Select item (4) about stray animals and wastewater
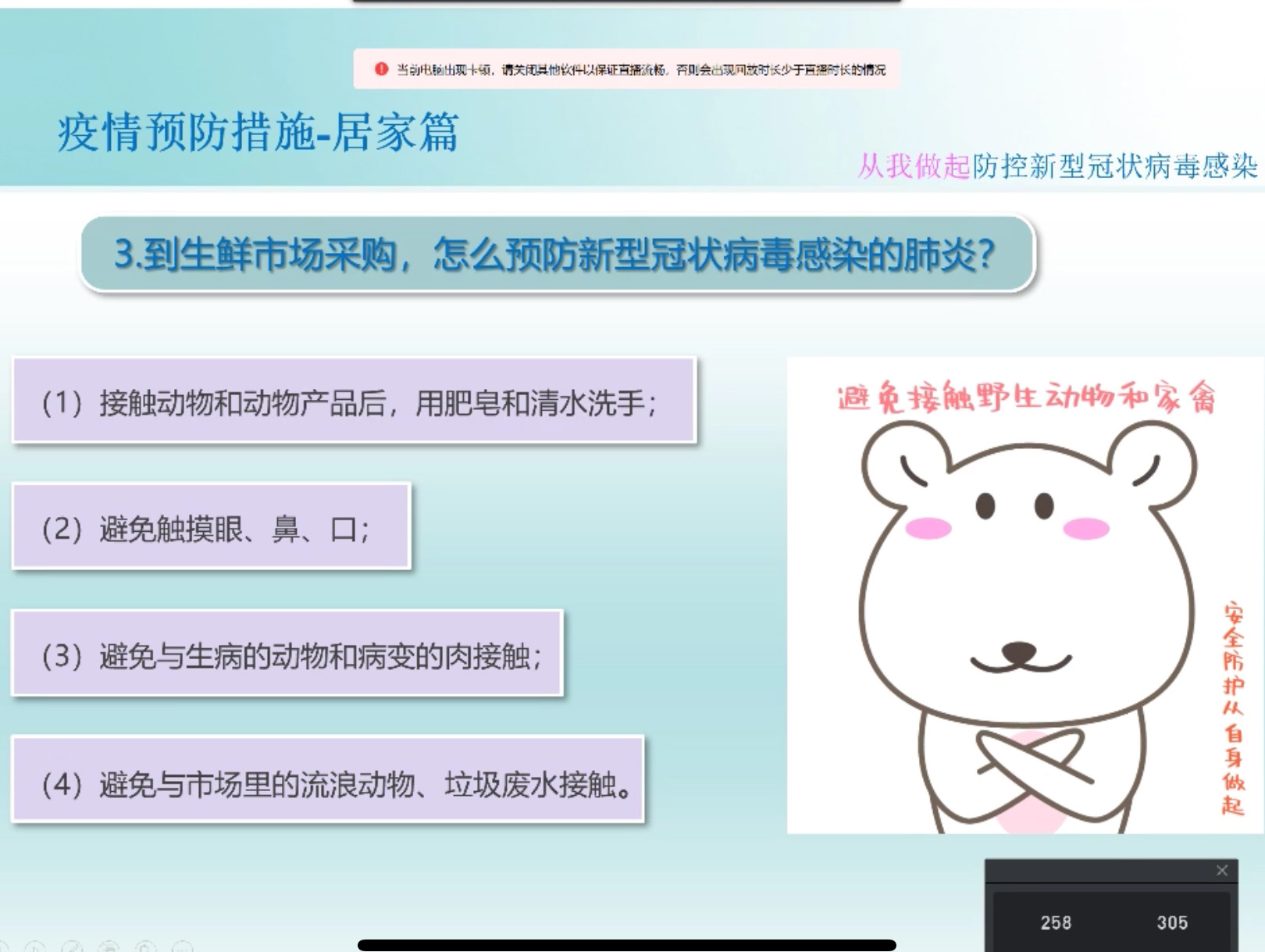The image size is (1265, 952). [x=328, y=781]
